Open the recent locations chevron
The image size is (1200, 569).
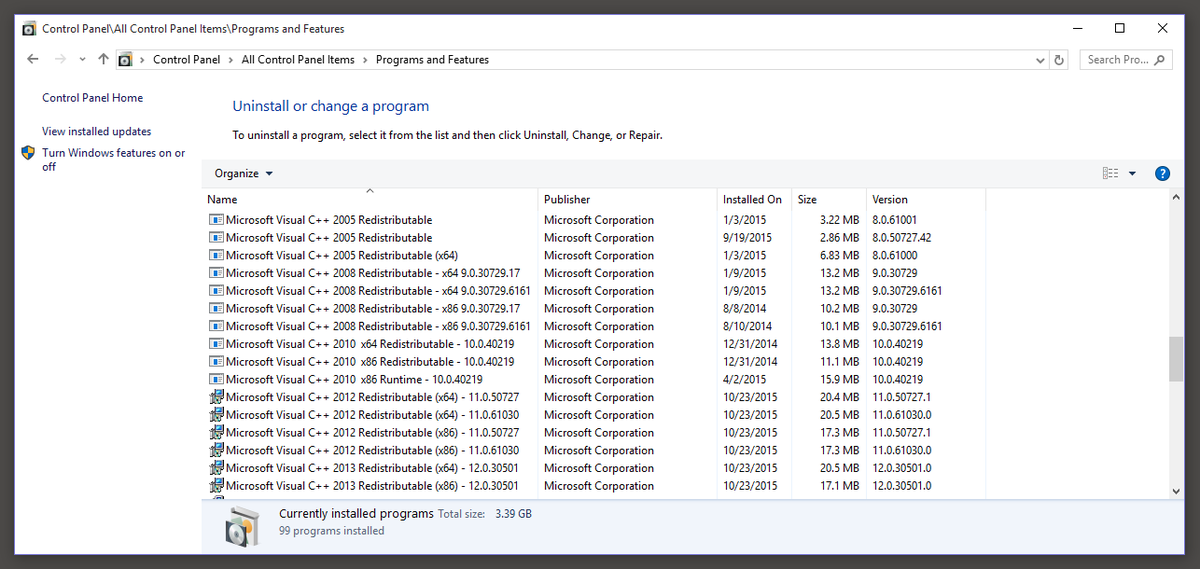point(83,60)
